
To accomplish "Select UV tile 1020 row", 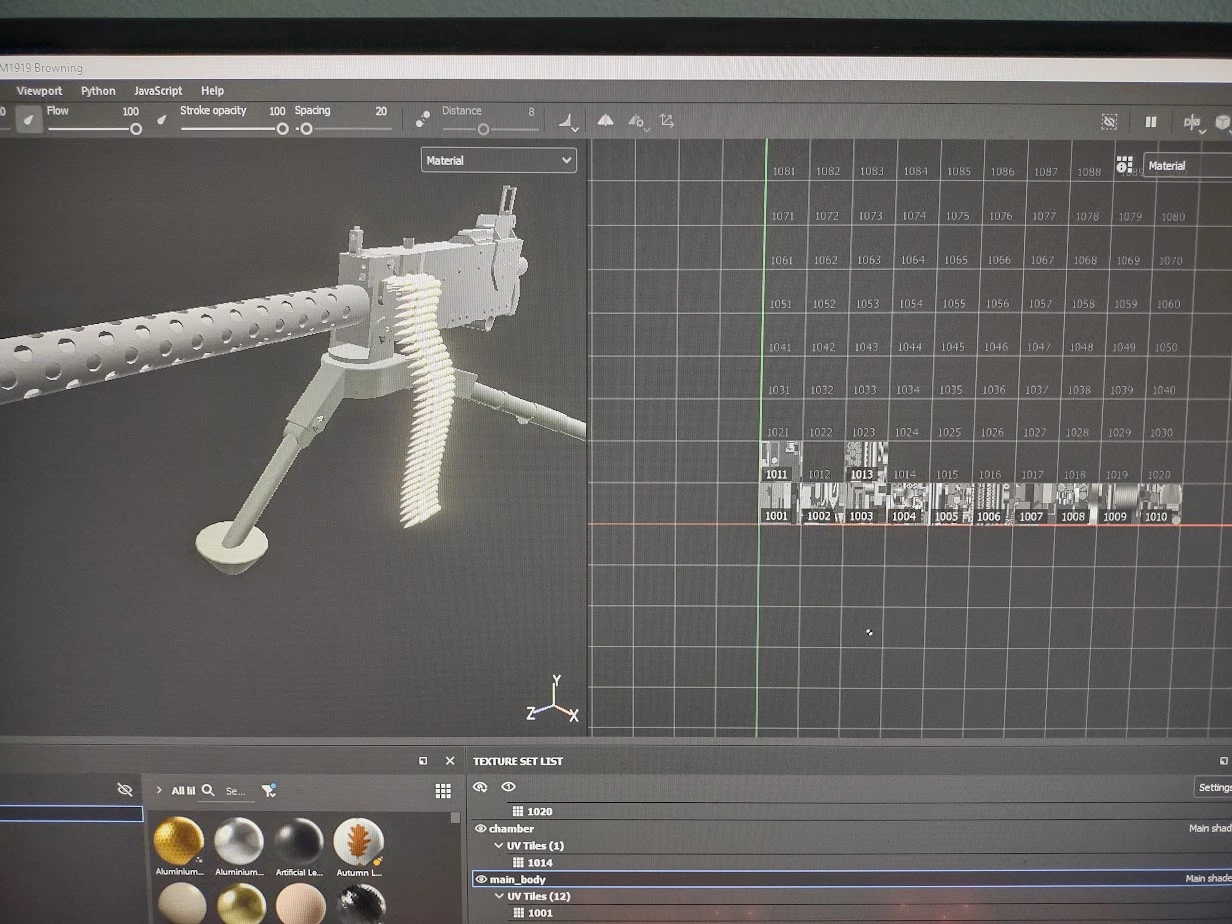I will (850, 811).
